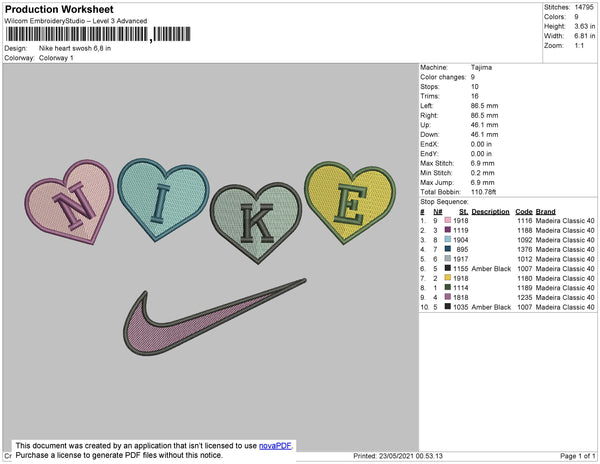Click the 'Up:' label
600x464 pixels.
pyautogui.click(x=425, y=125)
